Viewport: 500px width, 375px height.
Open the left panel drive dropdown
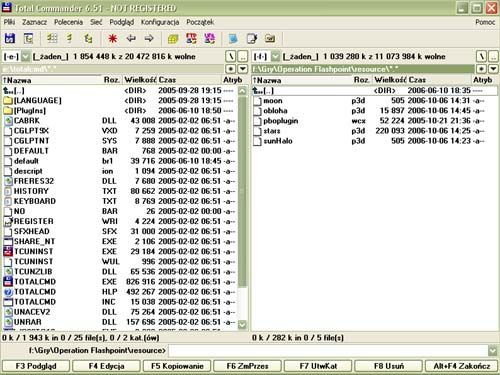click(25, 56)
